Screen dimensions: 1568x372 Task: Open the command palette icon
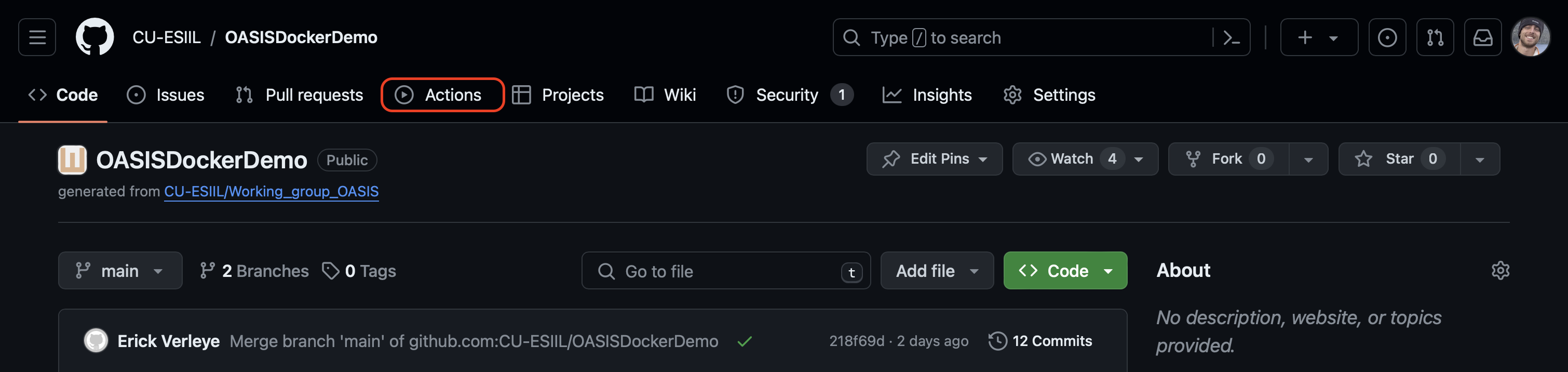1231,38
